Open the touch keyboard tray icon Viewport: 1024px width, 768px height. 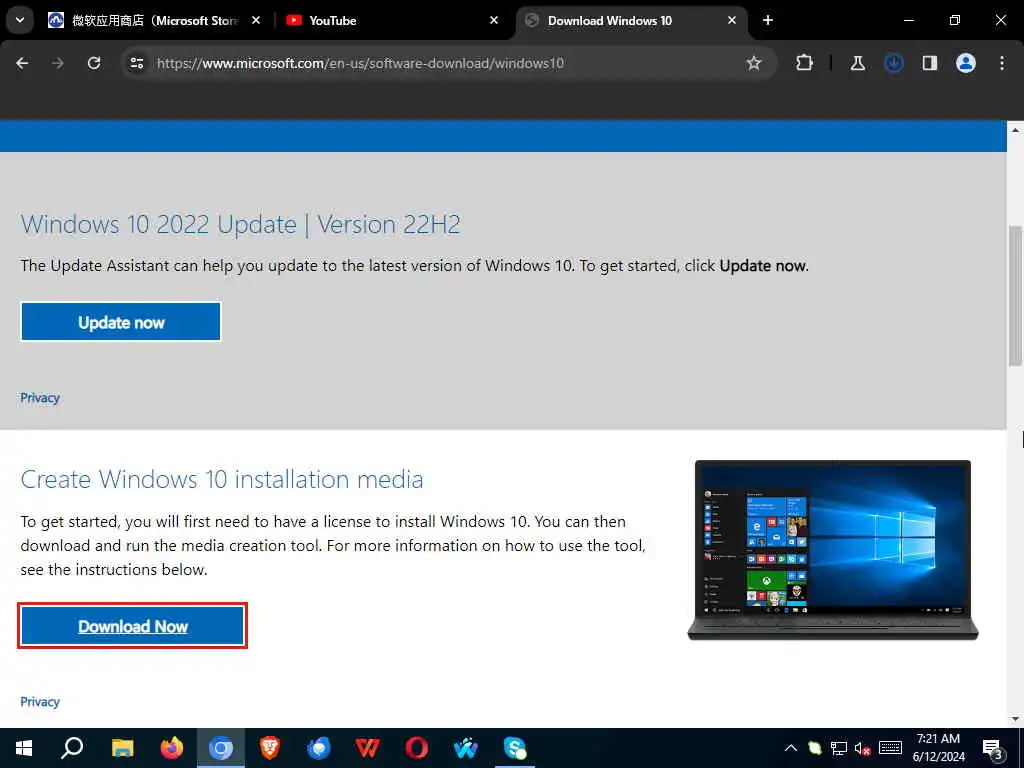pyautogui.click(x=890, y=748)
